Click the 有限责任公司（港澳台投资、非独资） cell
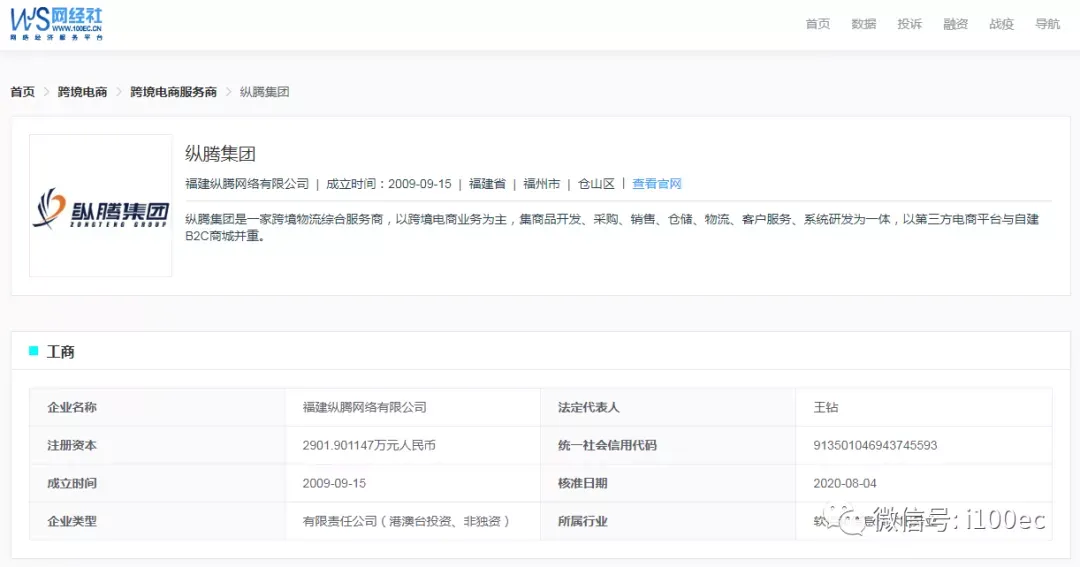The image size is (1080, 567). (413, 521)
